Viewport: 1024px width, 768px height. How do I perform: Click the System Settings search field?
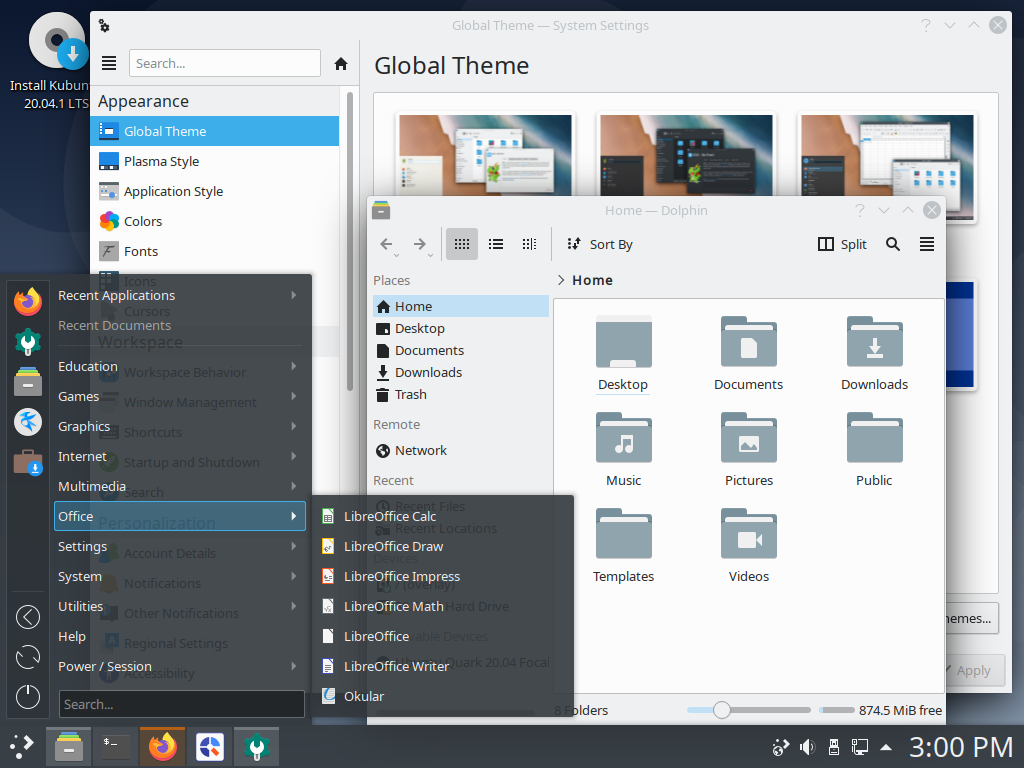tap(225, 63)
